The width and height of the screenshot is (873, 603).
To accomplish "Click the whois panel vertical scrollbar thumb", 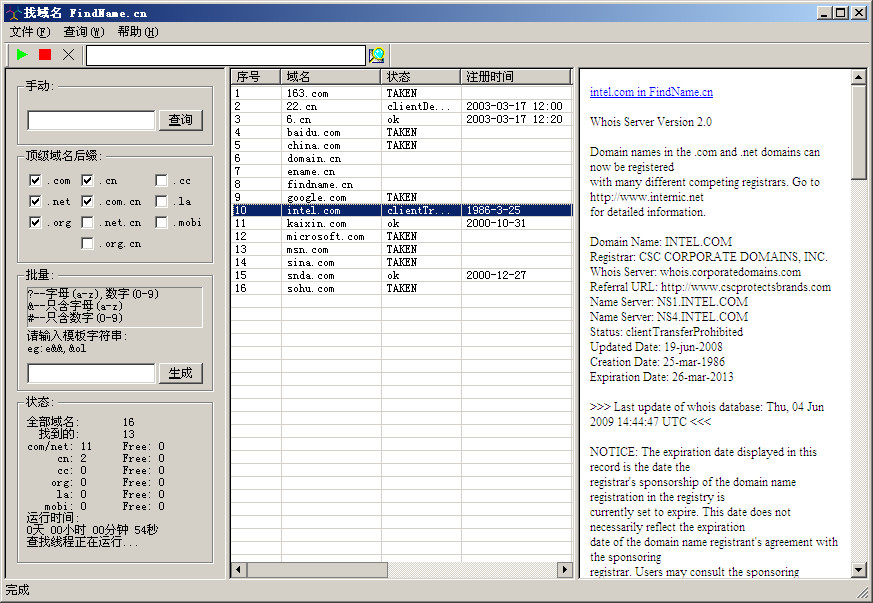I will pyautogui.click(x=859, y=133).
